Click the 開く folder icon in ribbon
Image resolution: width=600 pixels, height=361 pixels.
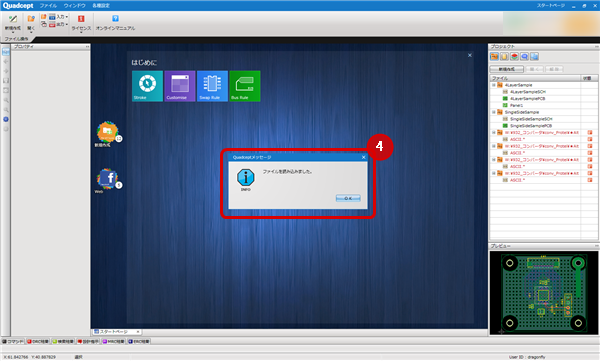click(x=31, y=19)
